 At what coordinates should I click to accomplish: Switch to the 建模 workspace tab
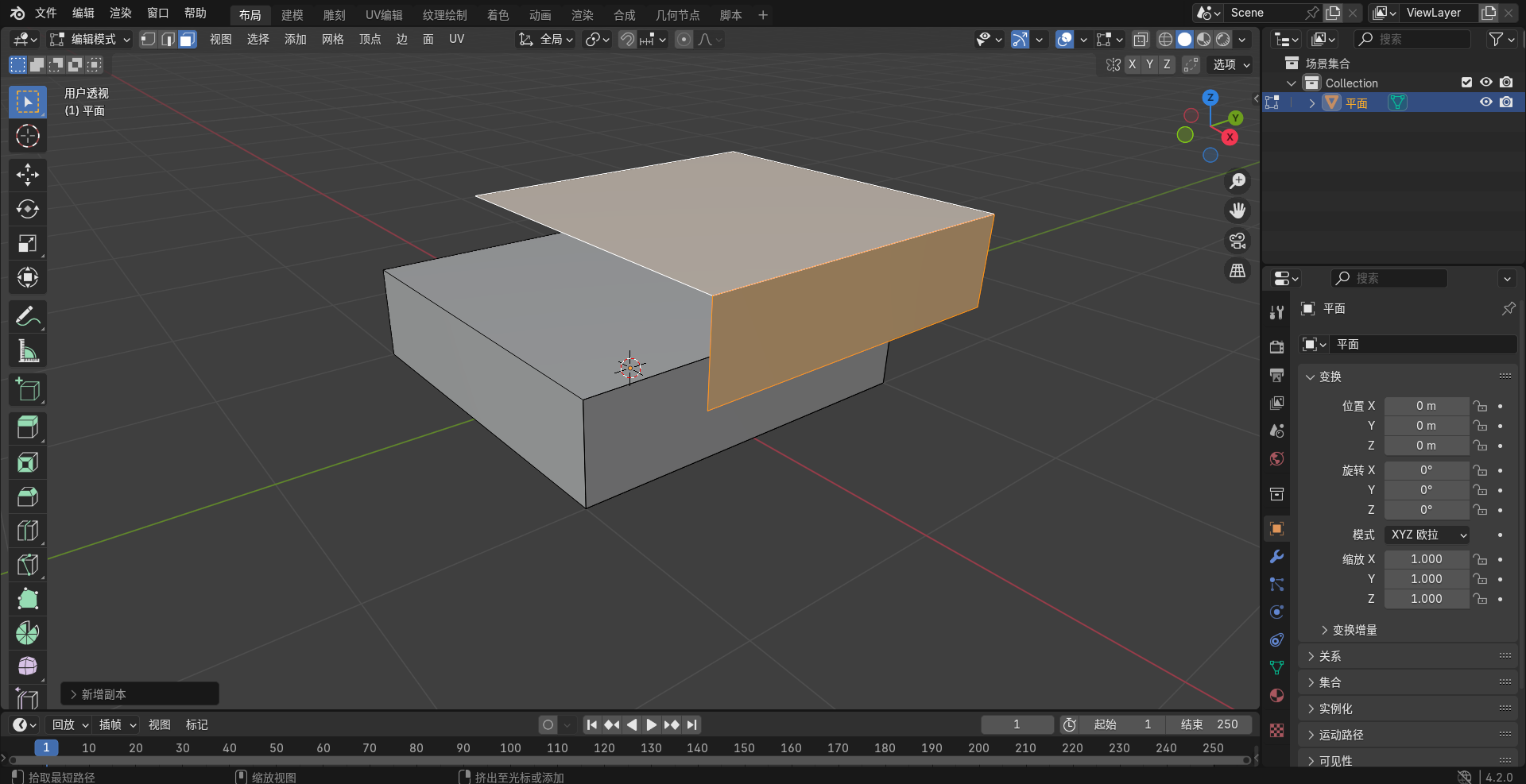pos(292,15)
